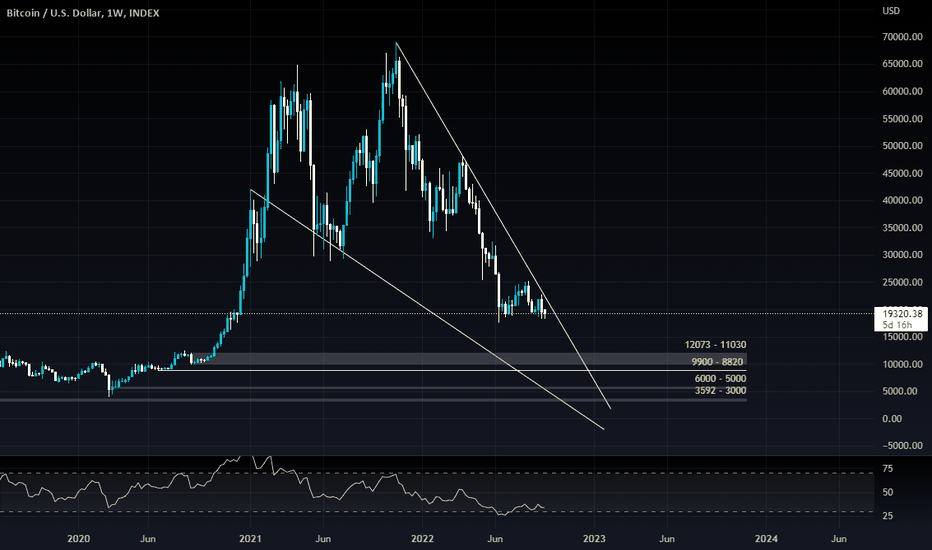Select the 9900 - 8820 zone label
932x550 pixels.
click(x=717, y=362)
